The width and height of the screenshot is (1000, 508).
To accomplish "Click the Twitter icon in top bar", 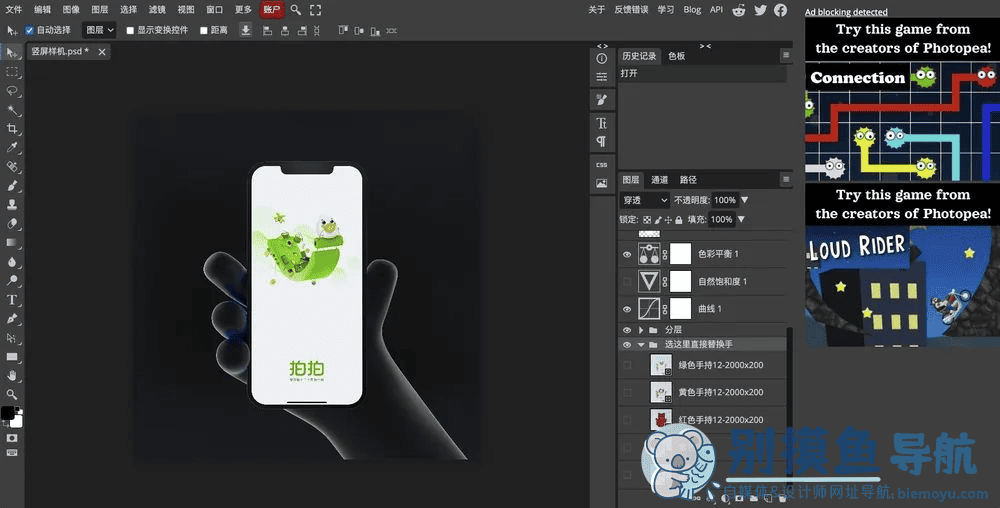I will click(x=760, y=10).
